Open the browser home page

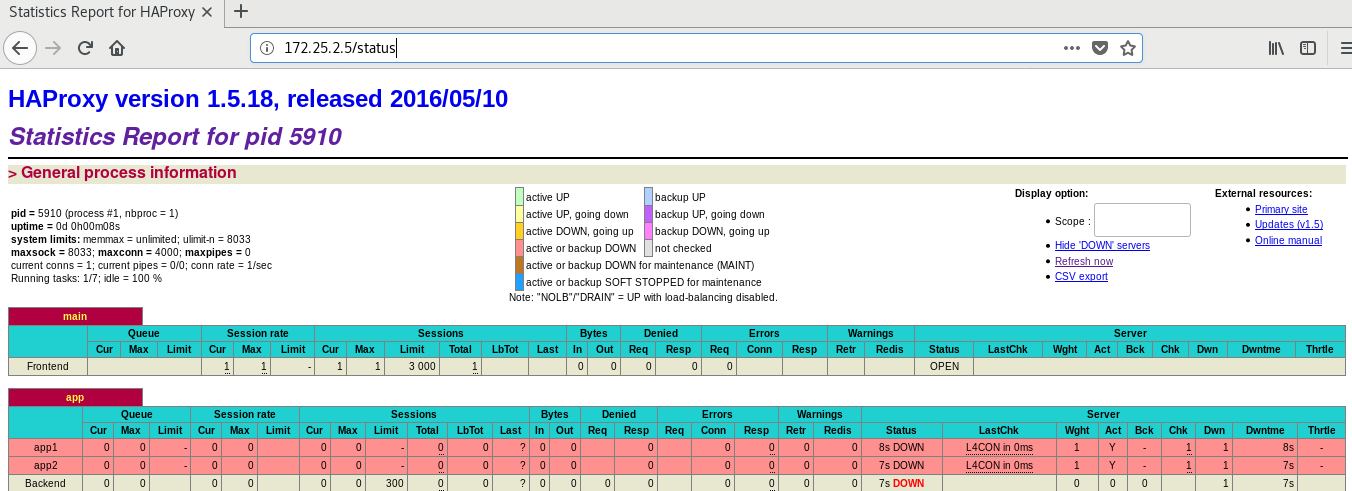(x=117, y=48)
